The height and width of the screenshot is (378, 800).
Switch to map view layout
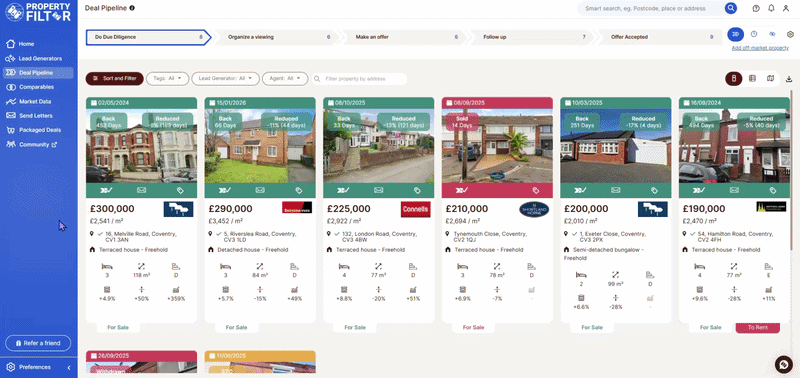[x=770, y=79]
